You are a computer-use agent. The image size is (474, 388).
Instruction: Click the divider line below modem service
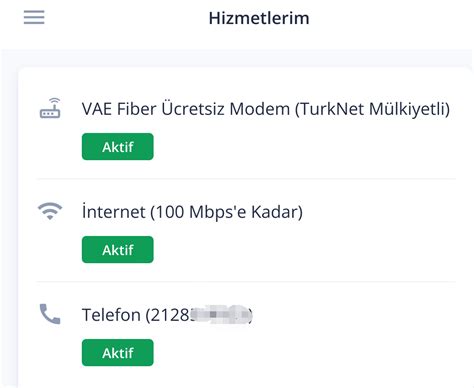tap(246, 179)
